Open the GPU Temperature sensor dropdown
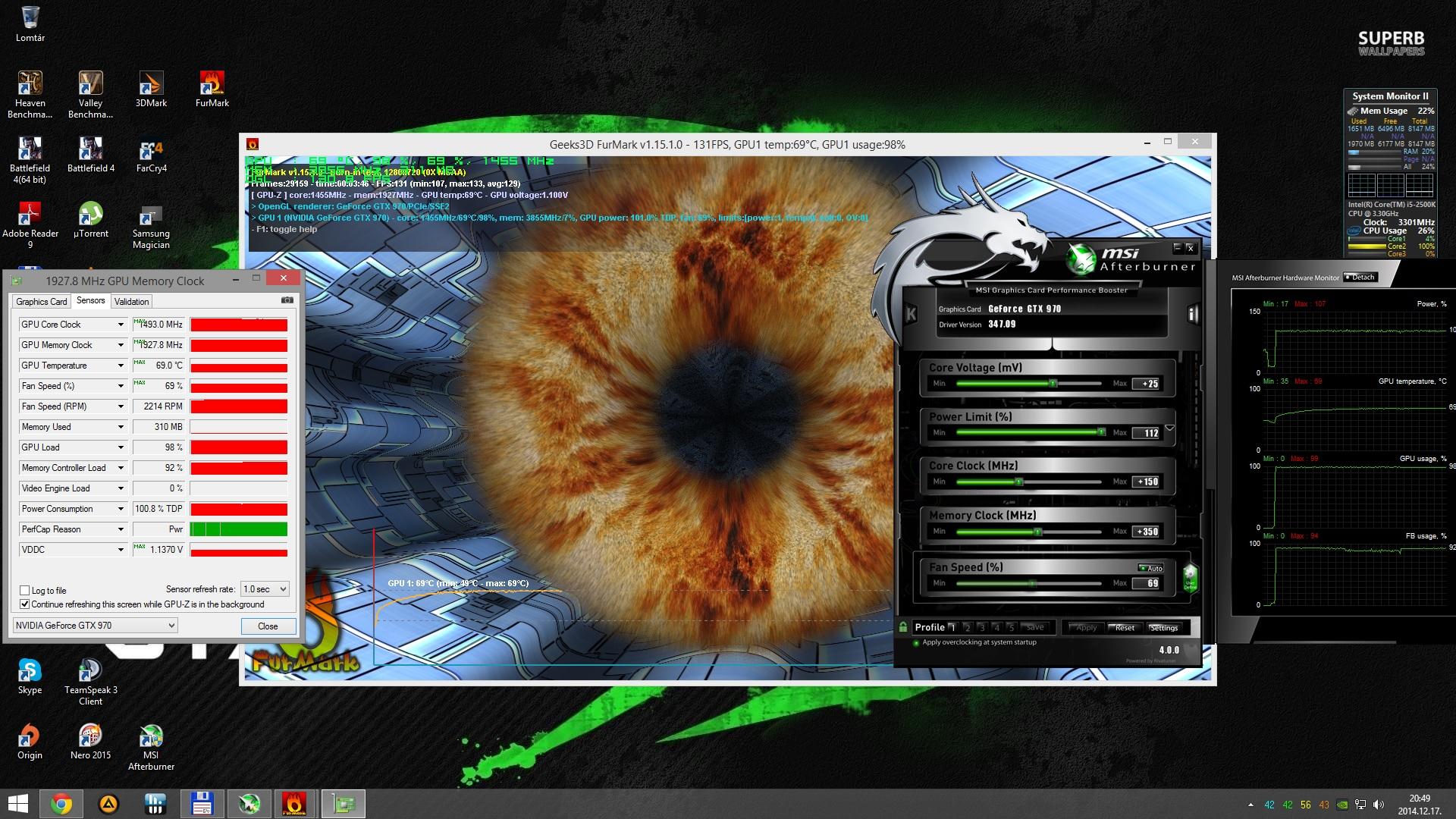1456x819 pixels. 120,366
